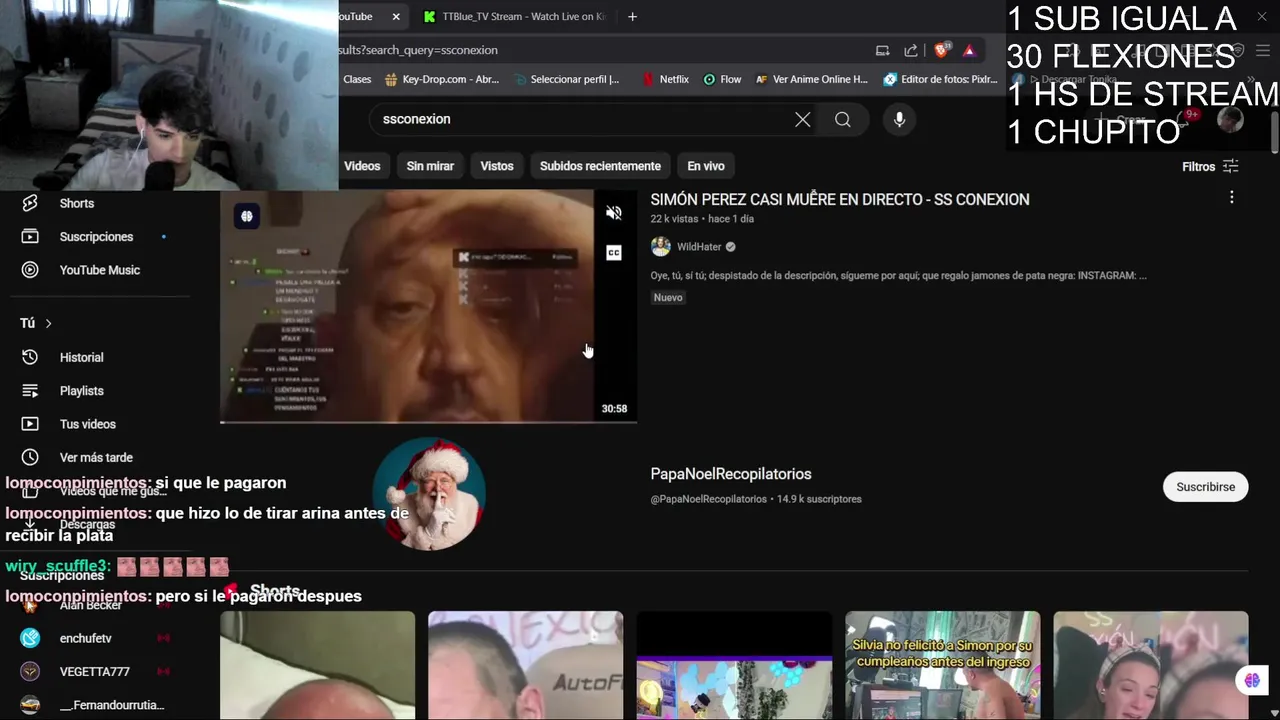Open Seleccionar perfil bookmark
The height and width of the screenshot is (720, 1280).
[x=567, y=80]
